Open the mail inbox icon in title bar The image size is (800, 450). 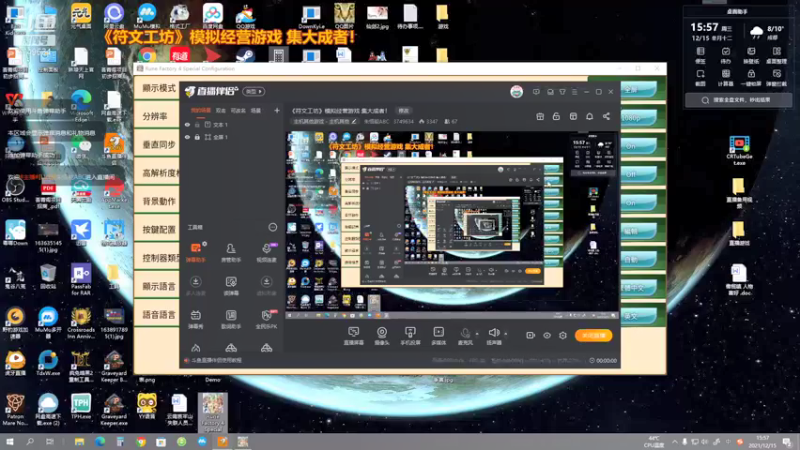[x=550, y=92]
